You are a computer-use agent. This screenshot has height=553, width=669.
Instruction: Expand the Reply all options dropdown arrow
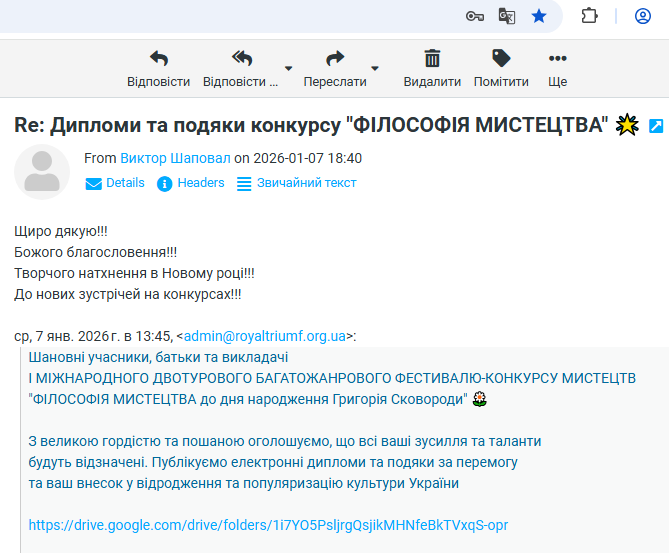[289, 69]
